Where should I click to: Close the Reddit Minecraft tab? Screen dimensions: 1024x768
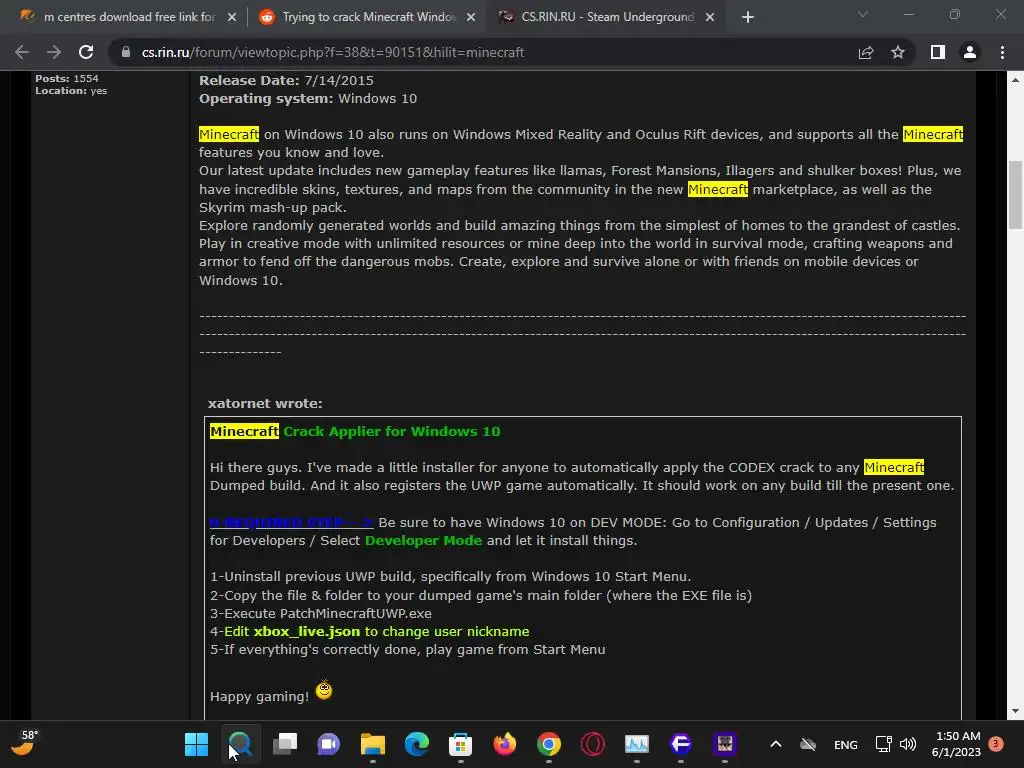point(471,17)
